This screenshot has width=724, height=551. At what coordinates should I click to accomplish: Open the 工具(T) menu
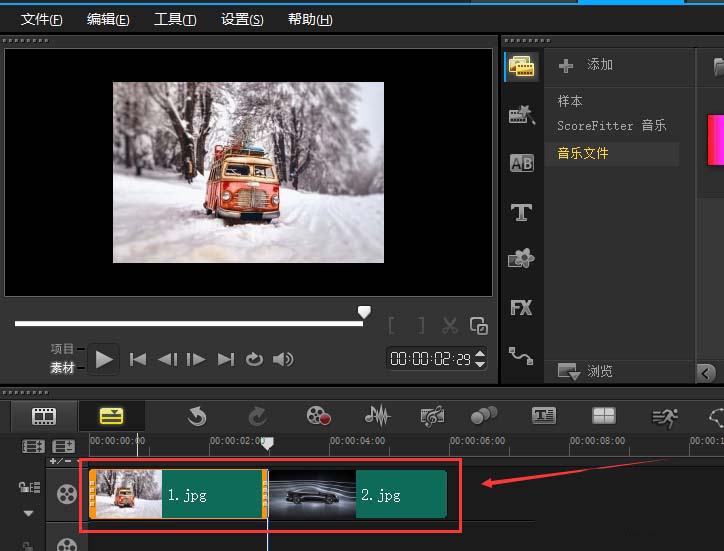click(175, 20)
